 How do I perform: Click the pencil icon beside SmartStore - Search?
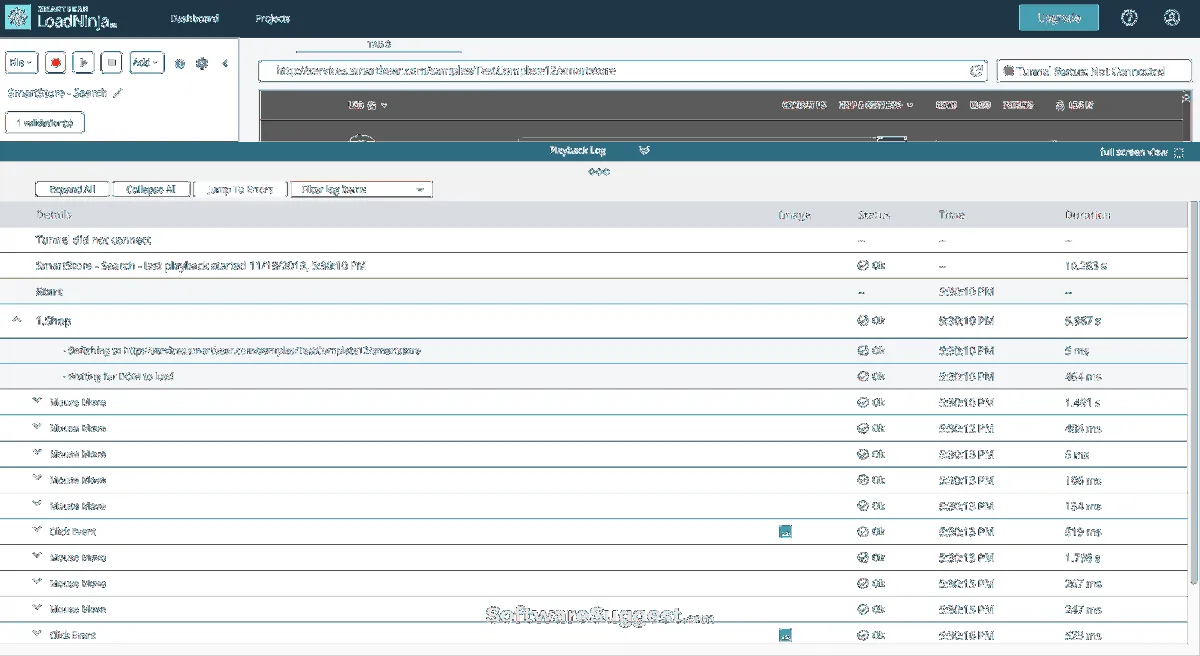117,93
